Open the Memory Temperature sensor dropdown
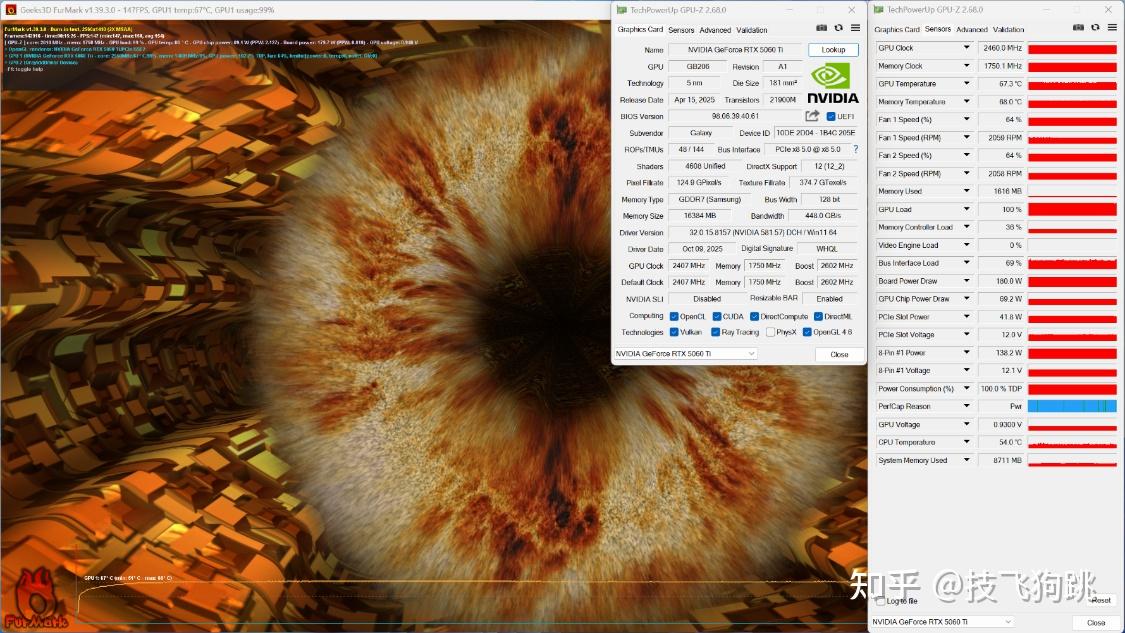This screenshot has width=1125, height=633. pyautogui.click(x=966, y=101)
